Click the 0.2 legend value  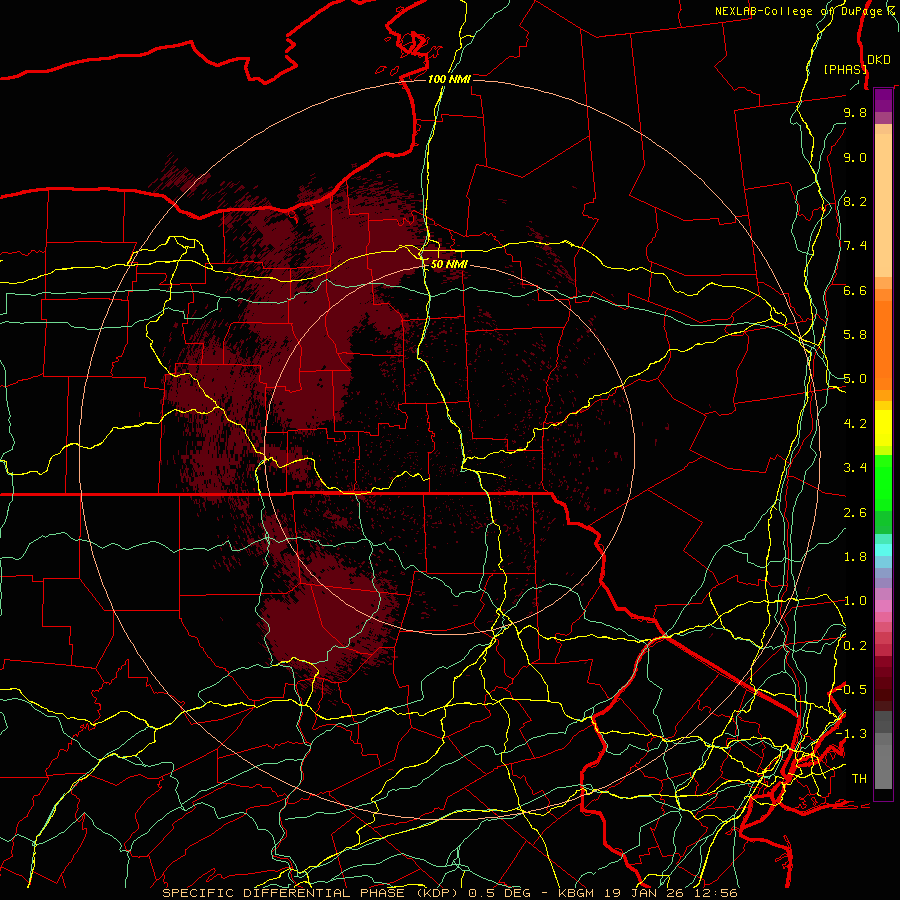point(855,646)
